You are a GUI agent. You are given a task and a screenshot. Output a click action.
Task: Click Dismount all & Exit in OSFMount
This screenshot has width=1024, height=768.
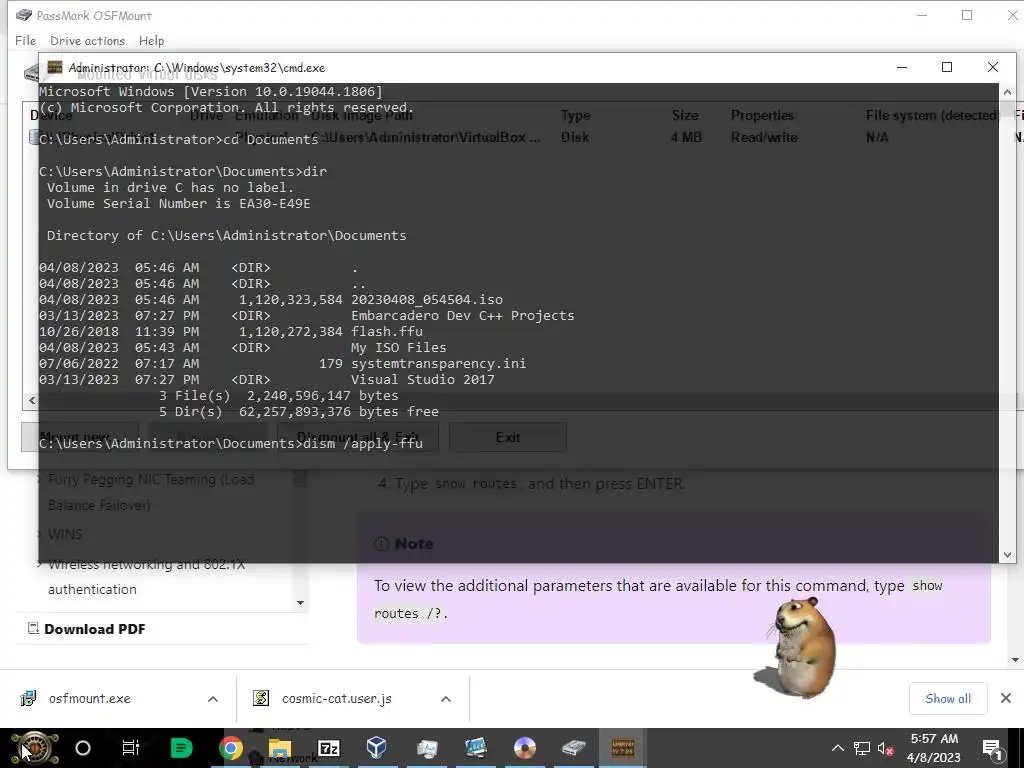(x=358, y=437)
